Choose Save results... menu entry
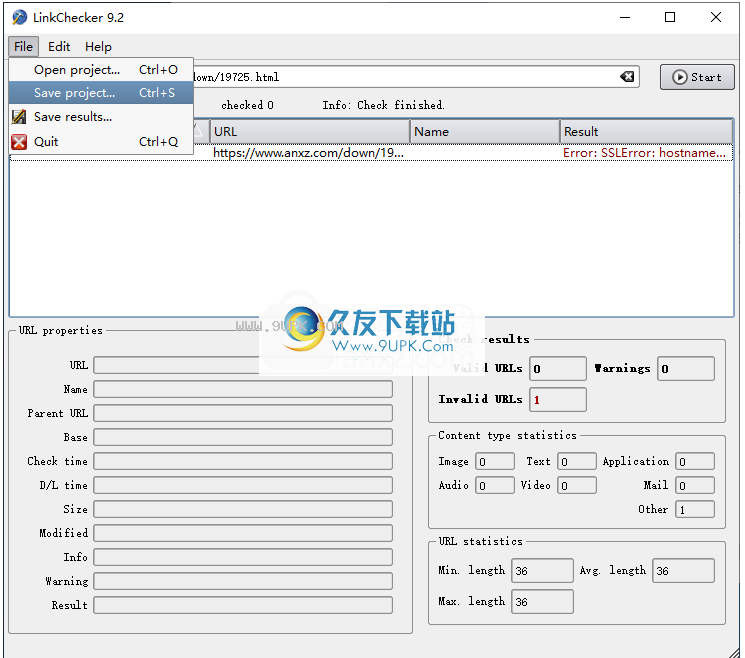The width and height of the screenshot is (745, 658). 101,117
